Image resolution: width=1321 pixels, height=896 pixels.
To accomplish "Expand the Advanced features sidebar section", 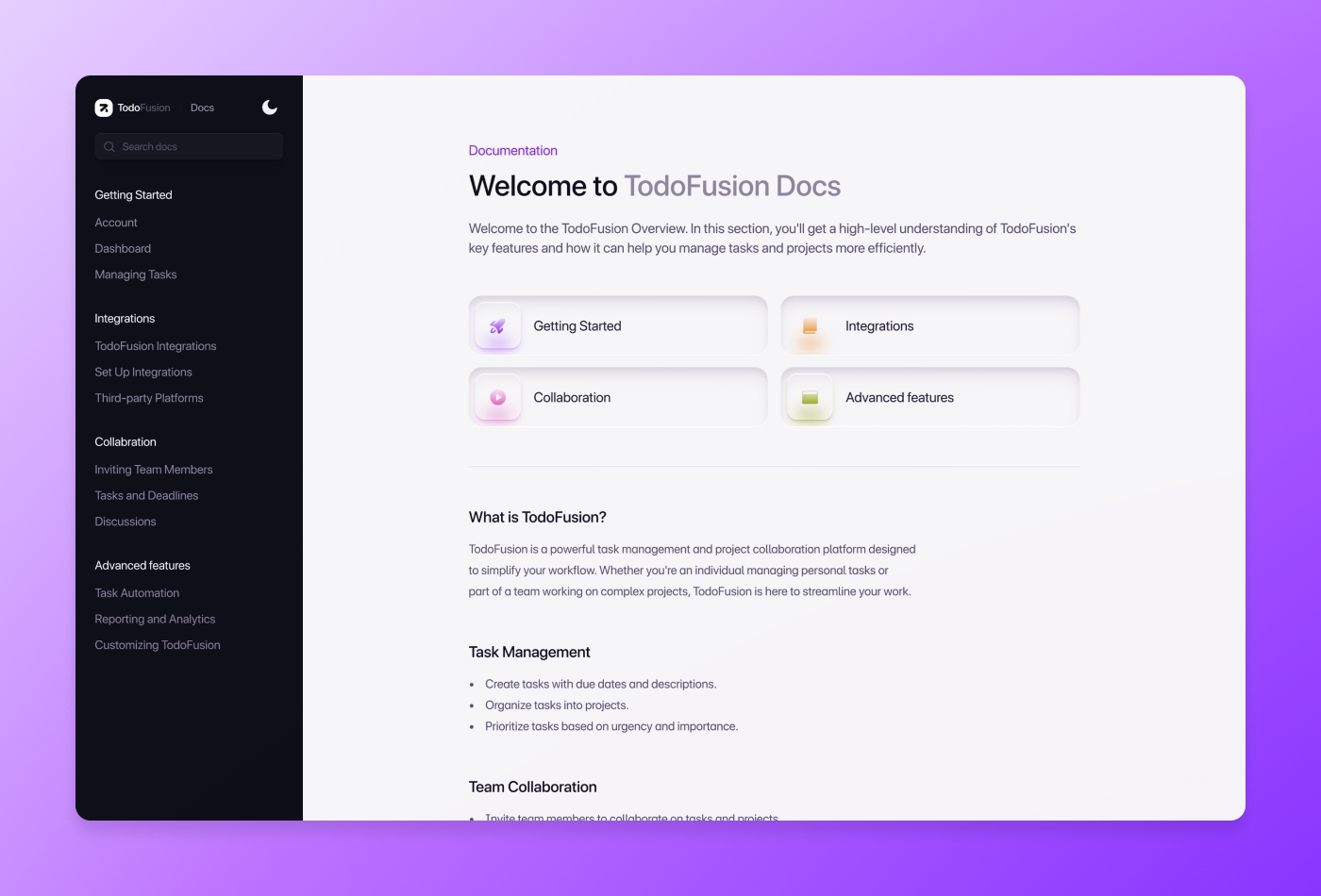I will click(142, 565).
